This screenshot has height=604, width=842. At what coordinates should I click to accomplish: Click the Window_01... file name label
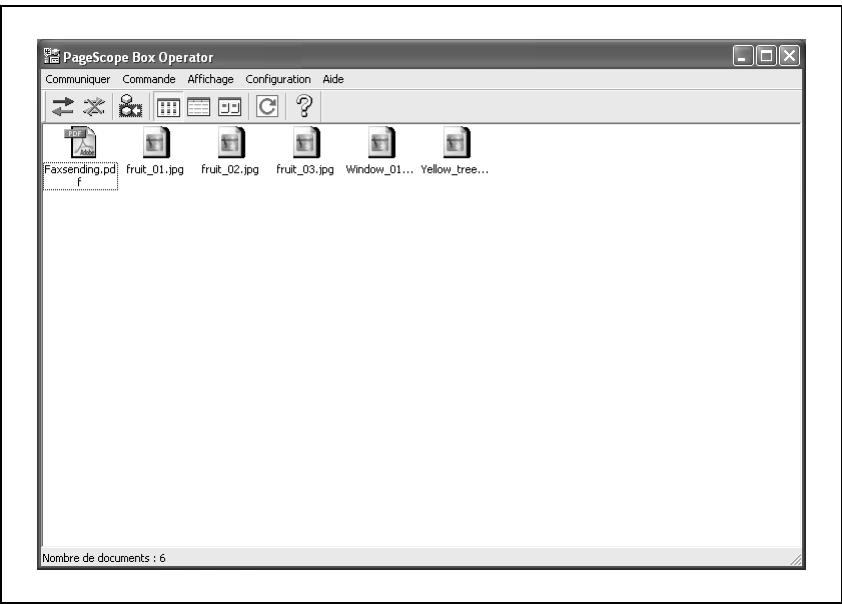pyautogui.click(x=380, y=170)
